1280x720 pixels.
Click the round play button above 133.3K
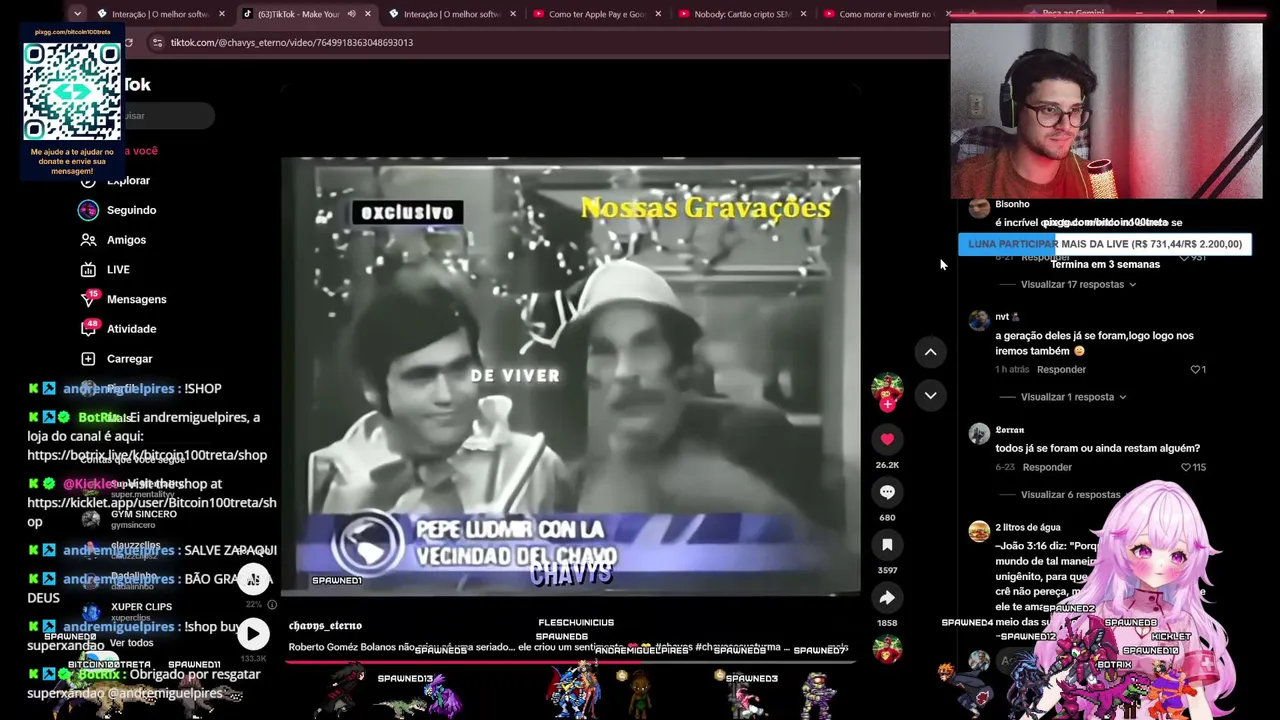[x=253, y=633]
